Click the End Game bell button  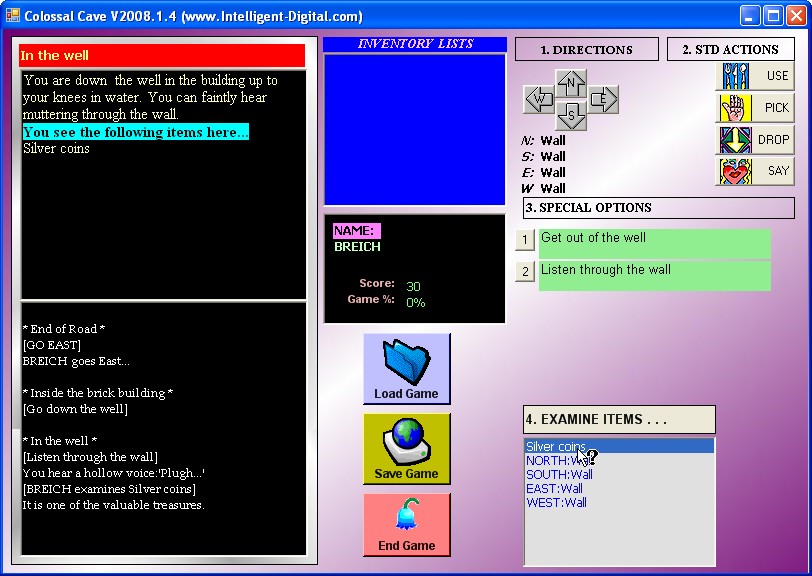coord(407,525)
